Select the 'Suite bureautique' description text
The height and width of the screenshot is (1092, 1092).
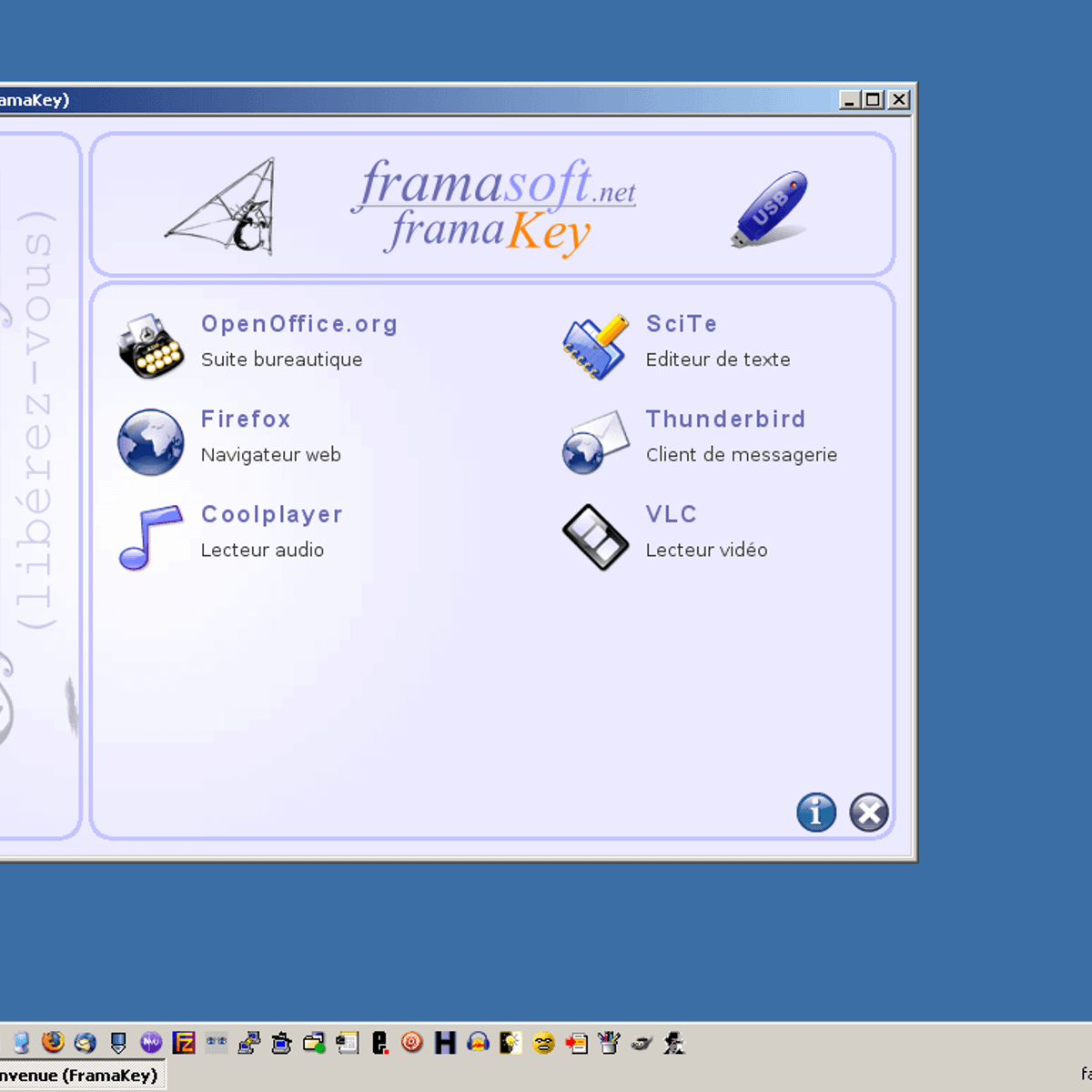(282, 359)
